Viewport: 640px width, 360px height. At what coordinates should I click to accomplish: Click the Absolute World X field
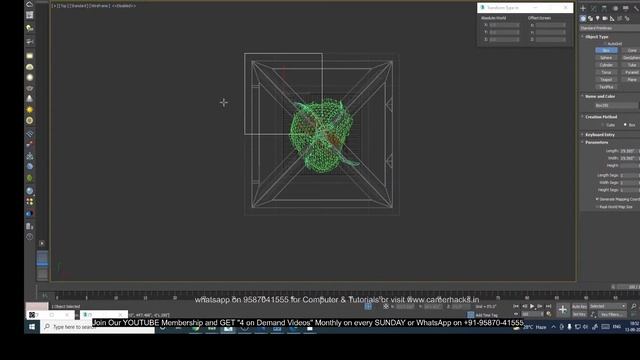[504, 25]
